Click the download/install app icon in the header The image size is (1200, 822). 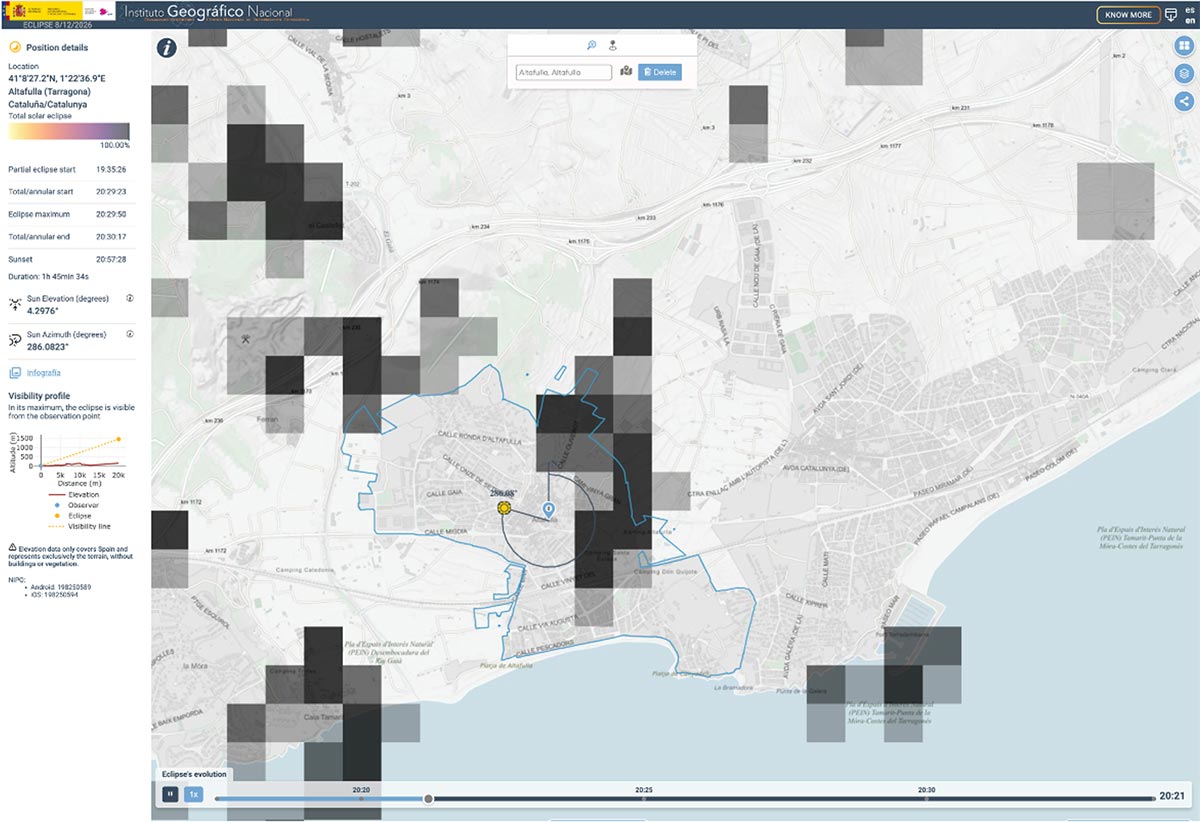[x=1172, y=14]
